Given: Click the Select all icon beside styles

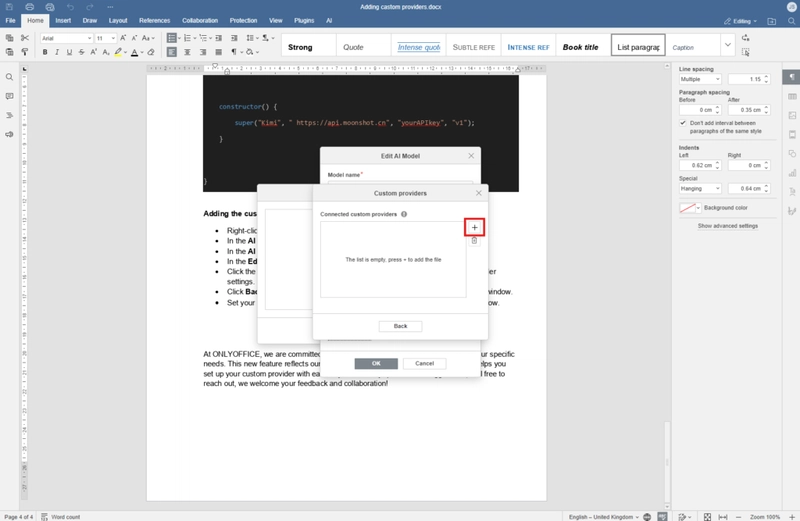Looking at the screenshot, I should point(745,52).
